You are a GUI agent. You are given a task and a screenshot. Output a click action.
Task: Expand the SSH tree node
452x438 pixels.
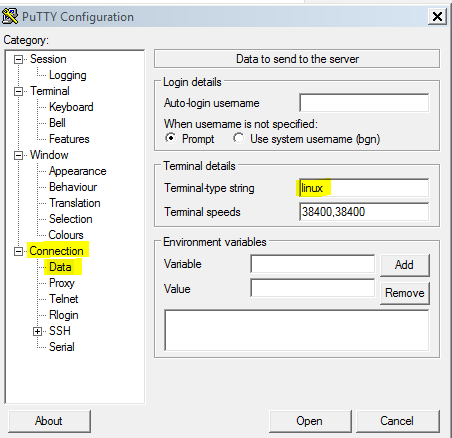pyautogui.click(x=37, y=332)
